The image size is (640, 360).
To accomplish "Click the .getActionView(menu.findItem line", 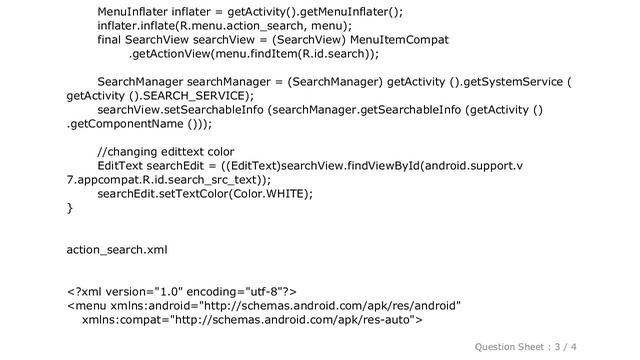I will pyautogui.click(x=254, y=54).
